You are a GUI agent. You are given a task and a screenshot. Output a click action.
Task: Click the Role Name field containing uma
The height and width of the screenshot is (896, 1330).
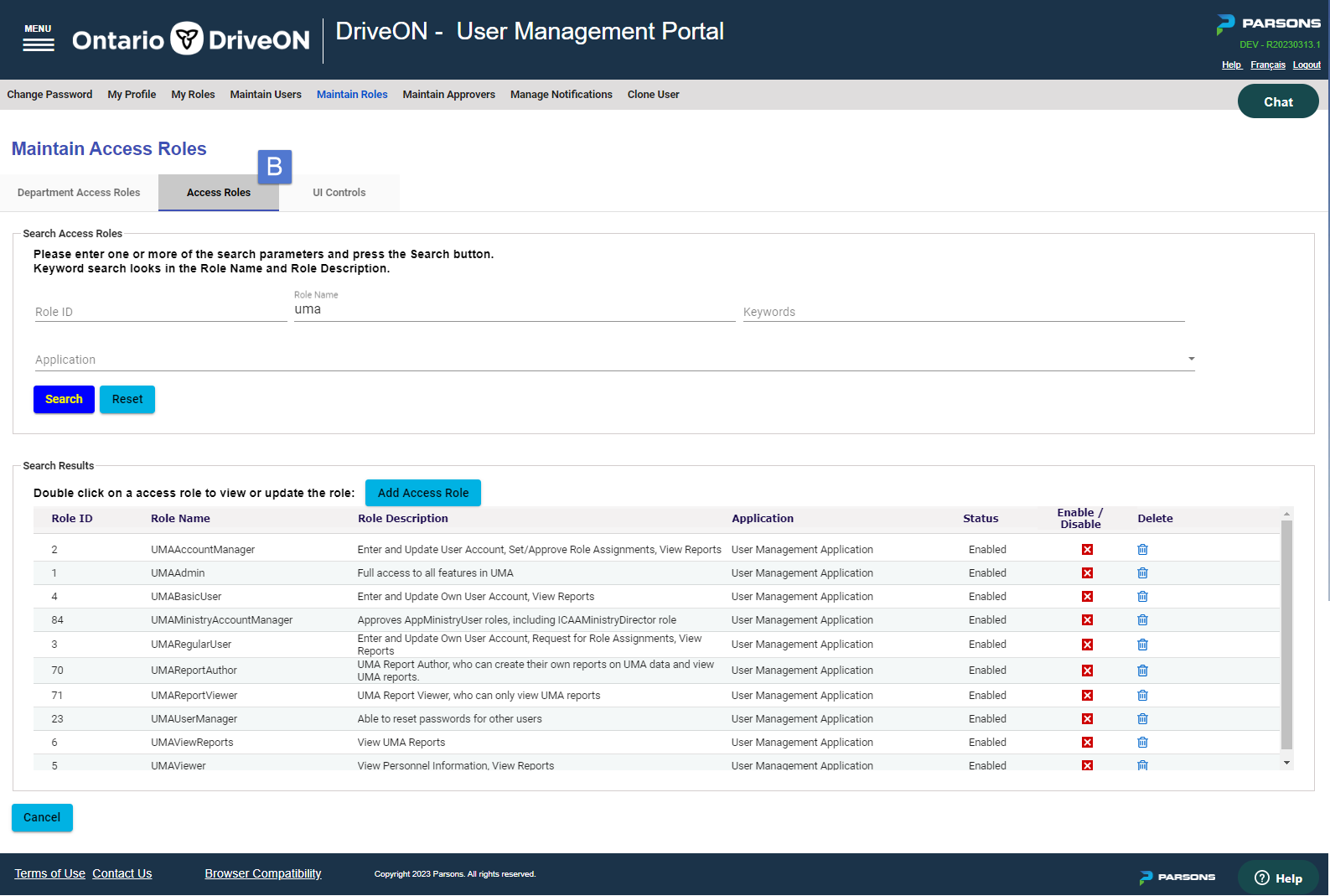515,309
